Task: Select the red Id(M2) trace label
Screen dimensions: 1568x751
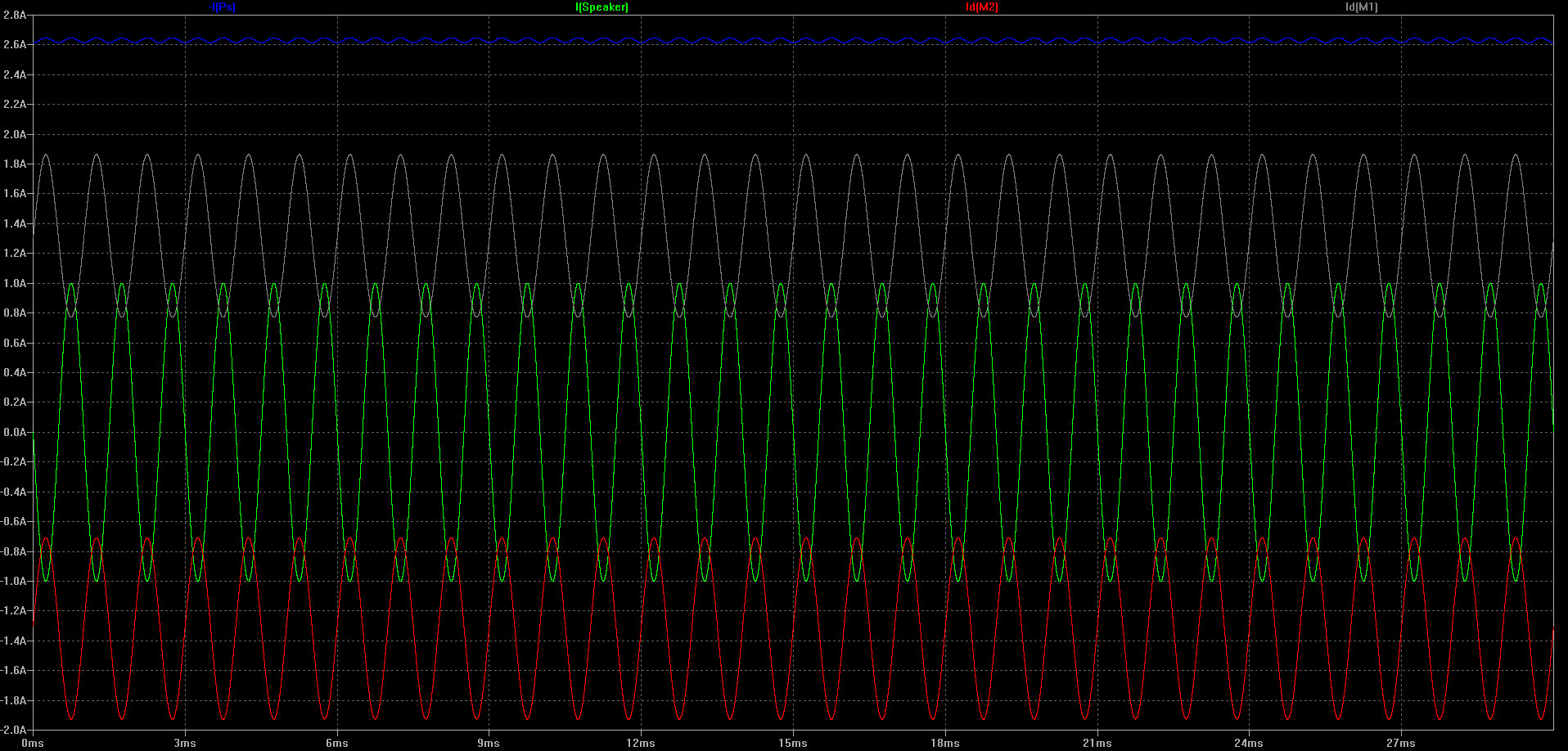Action: [x=982, y=7]
